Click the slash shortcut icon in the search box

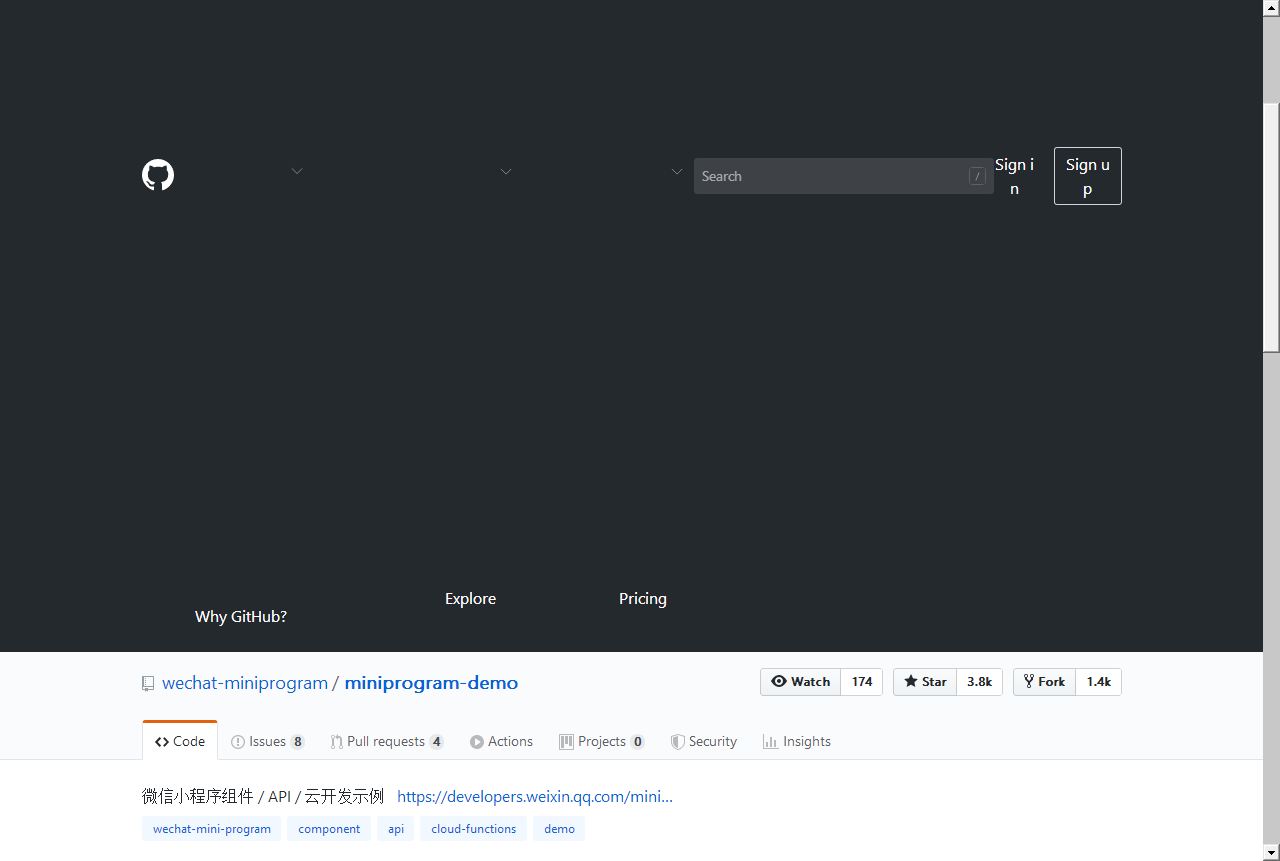[977, 176]
